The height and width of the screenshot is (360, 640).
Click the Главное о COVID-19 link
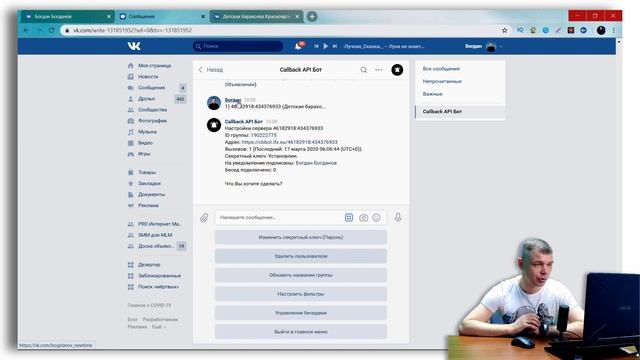click(149, 305)
